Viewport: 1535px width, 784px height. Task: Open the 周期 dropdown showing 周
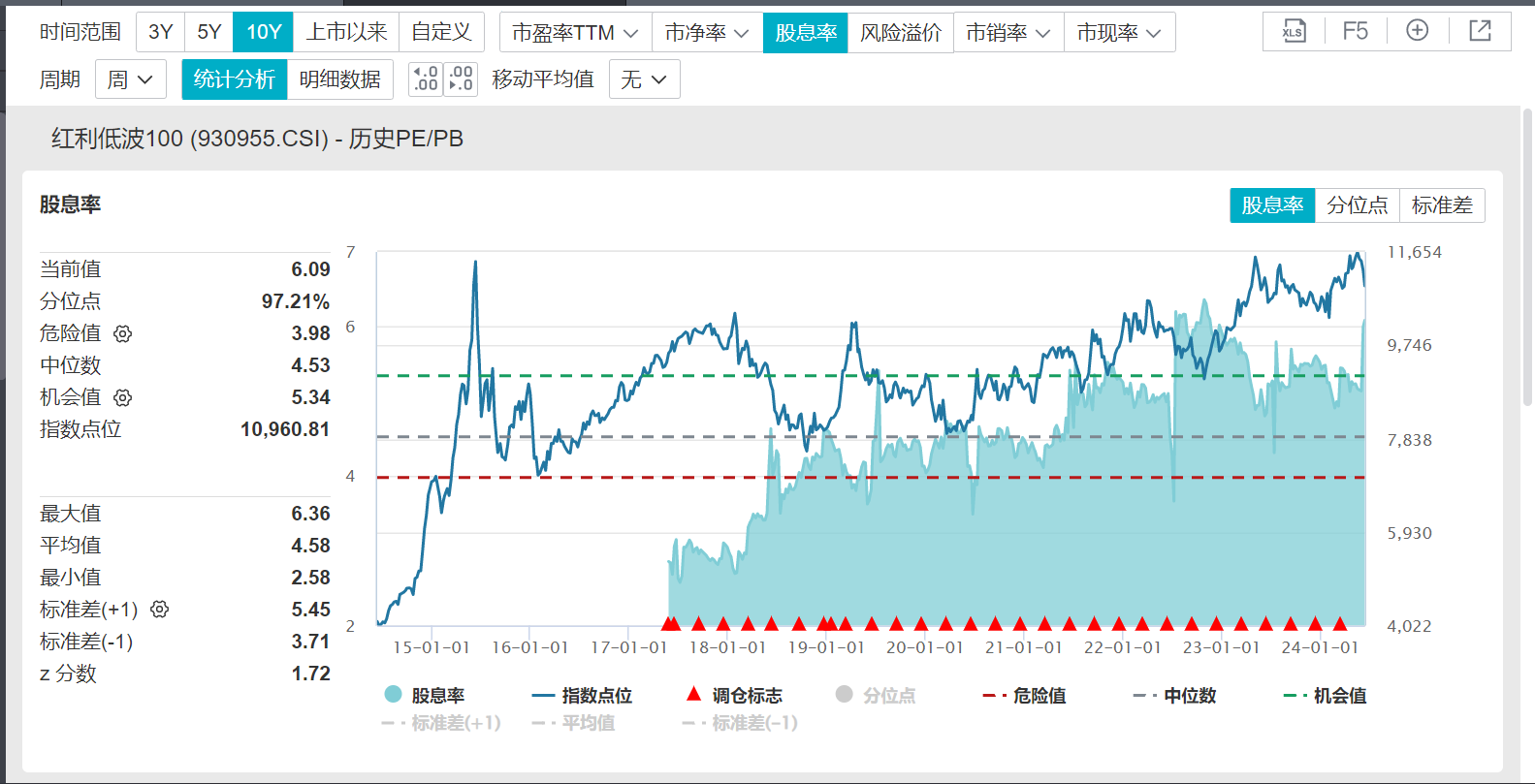coord(130,79)
